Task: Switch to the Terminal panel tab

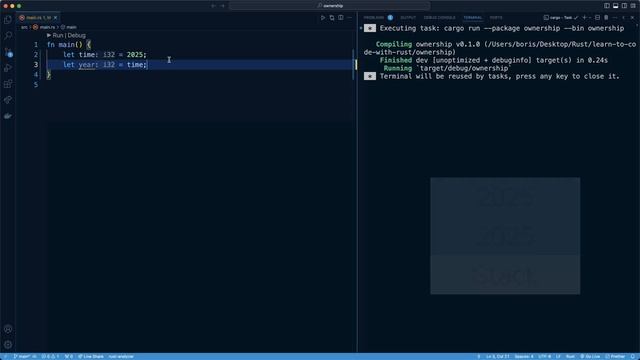Action: click(x=473, y=18)
